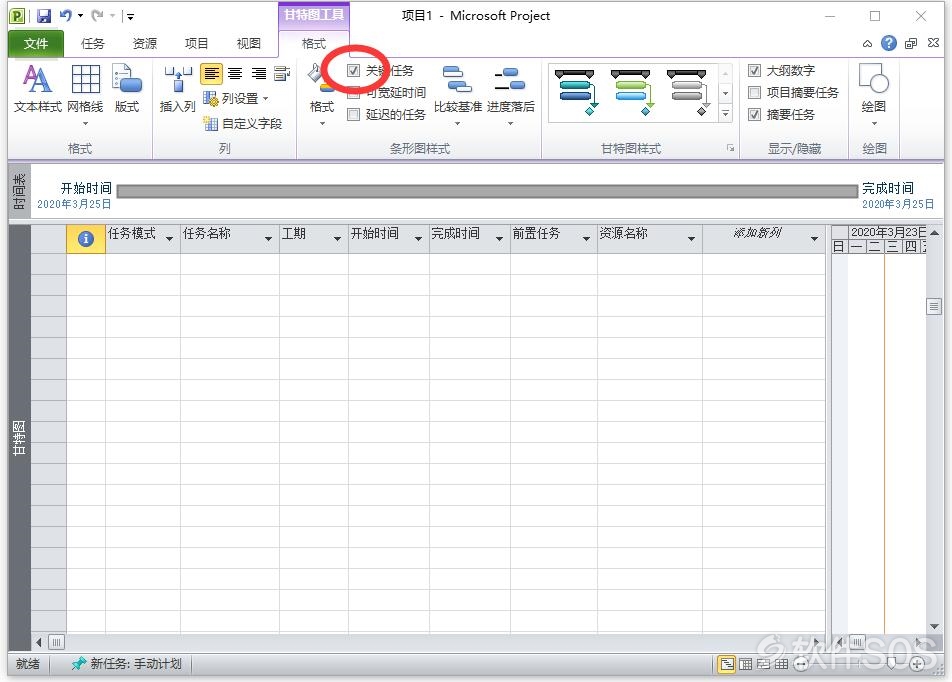Switch to the 项目 Project tab
This screenshot has width=952, height=682.
coord(196,44)
